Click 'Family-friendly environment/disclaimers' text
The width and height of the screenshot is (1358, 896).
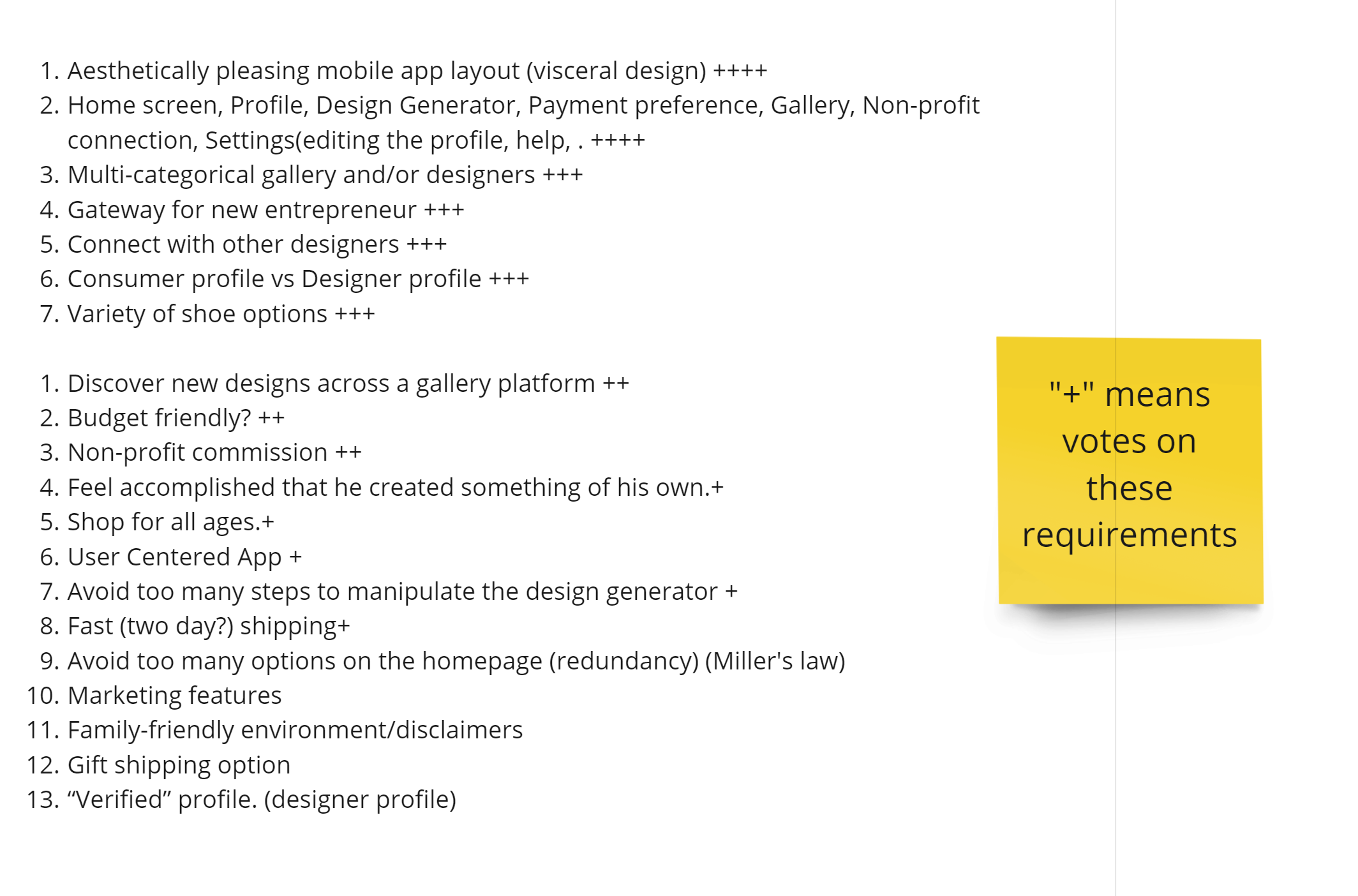pyautogui.click(x=295, y=730)
